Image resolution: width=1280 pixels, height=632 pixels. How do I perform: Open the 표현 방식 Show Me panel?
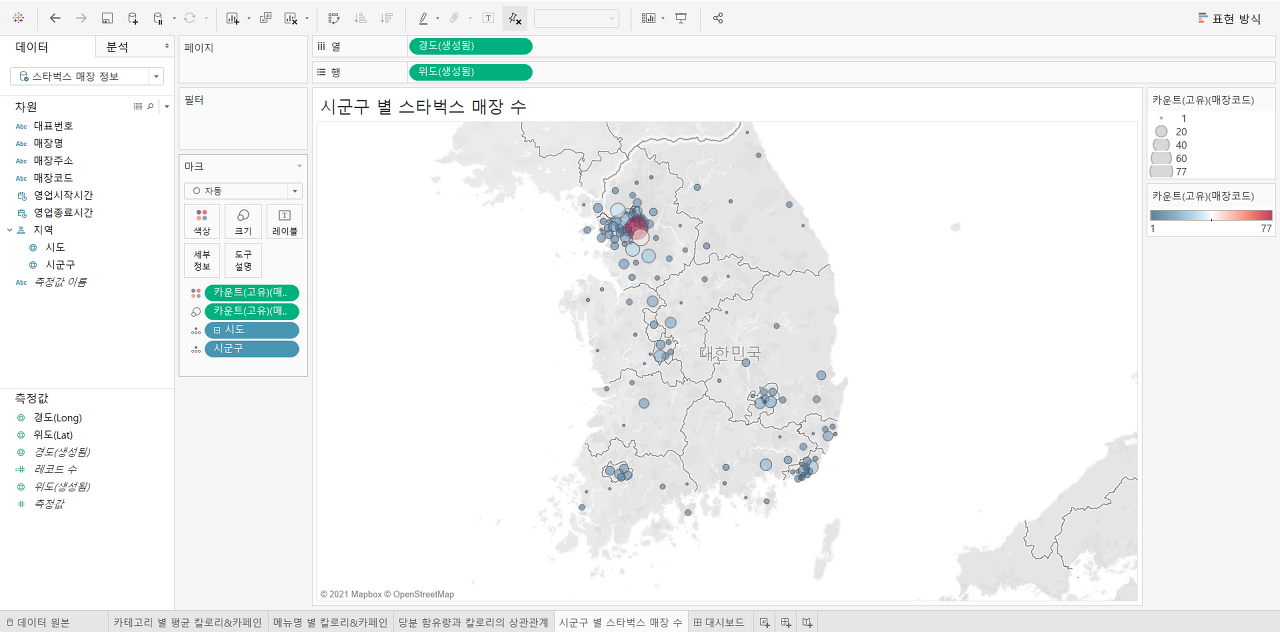(1229, 18)
